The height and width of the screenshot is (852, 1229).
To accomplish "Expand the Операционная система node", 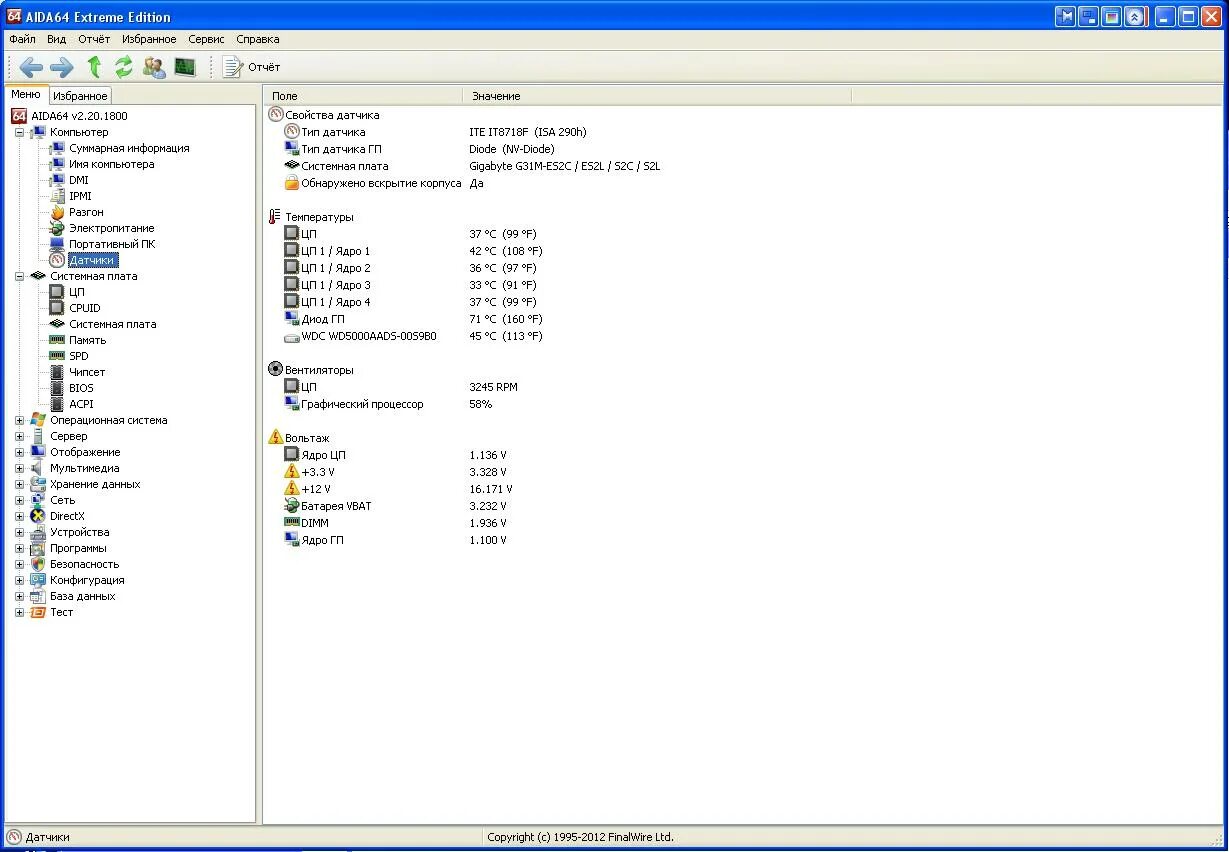I will tap(19, 420).
